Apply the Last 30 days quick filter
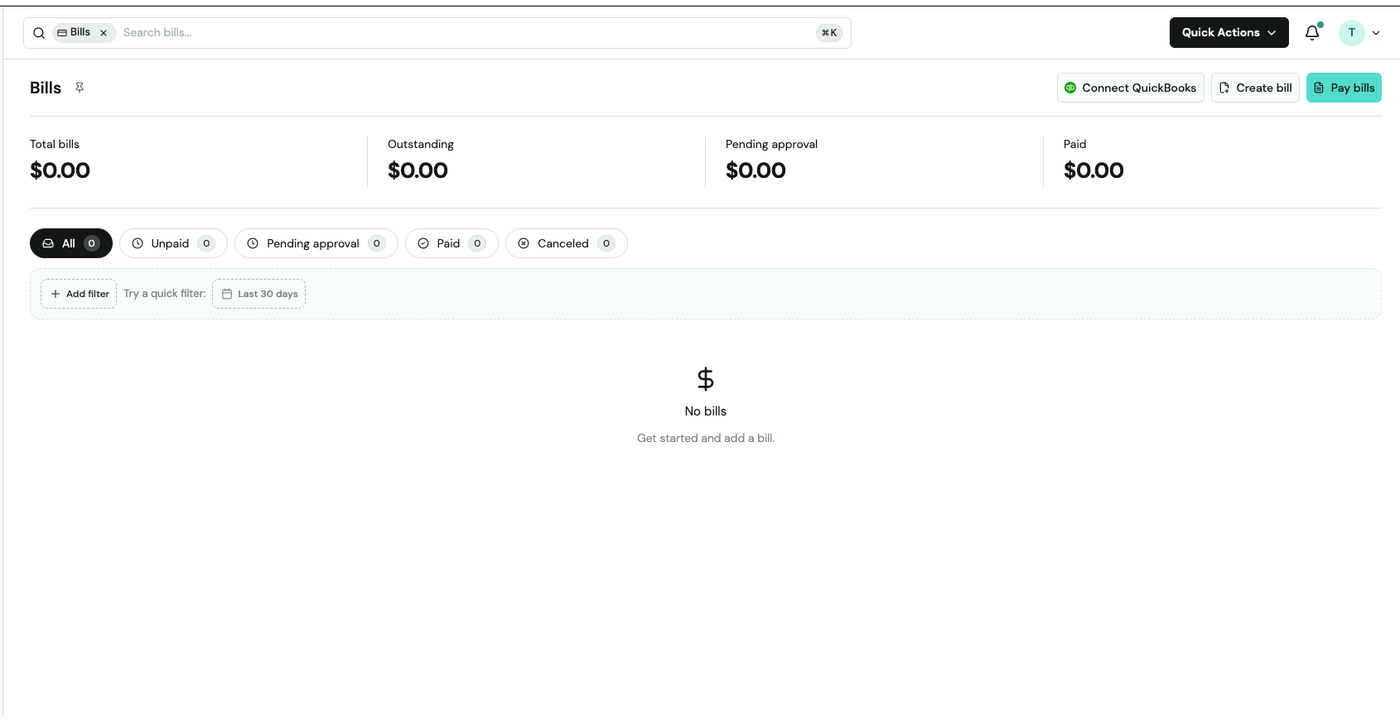 (x=259, y=294)
